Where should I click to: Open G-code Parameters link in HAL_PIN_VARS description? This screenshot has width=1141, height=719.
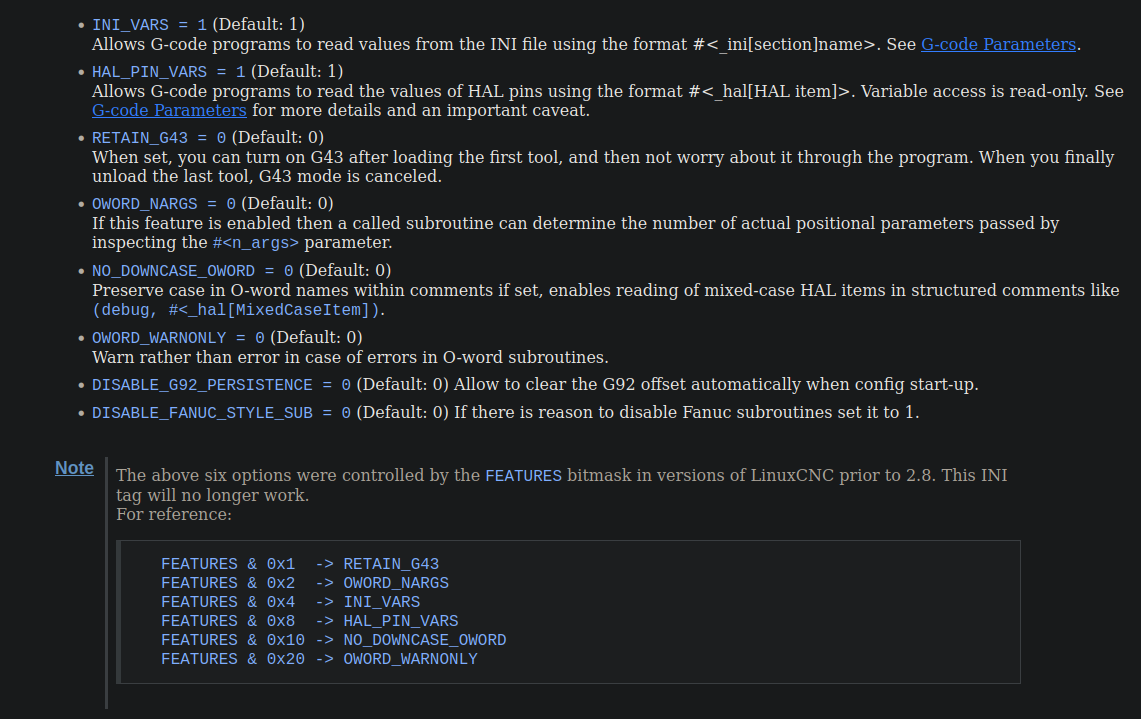[x=169, y=111]
